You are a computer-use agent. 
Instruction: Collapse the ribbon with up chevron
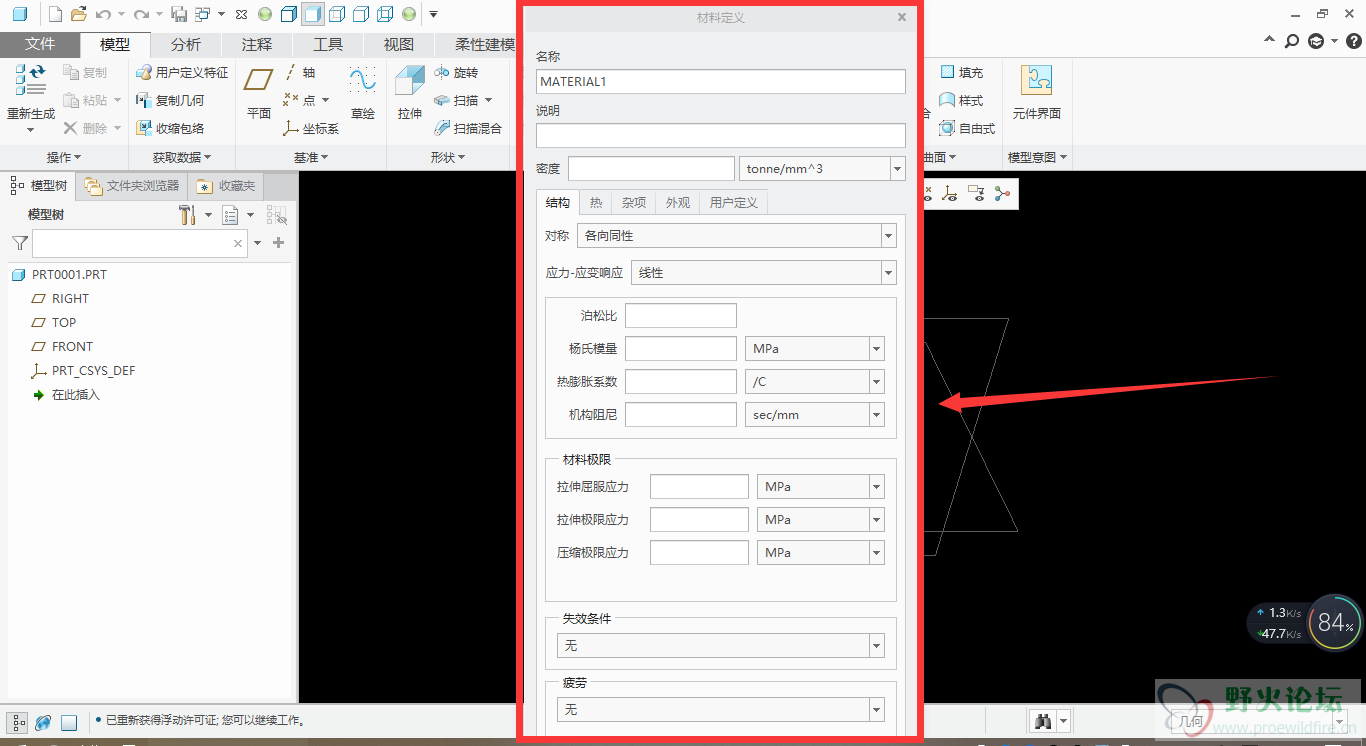[1270, 41]
